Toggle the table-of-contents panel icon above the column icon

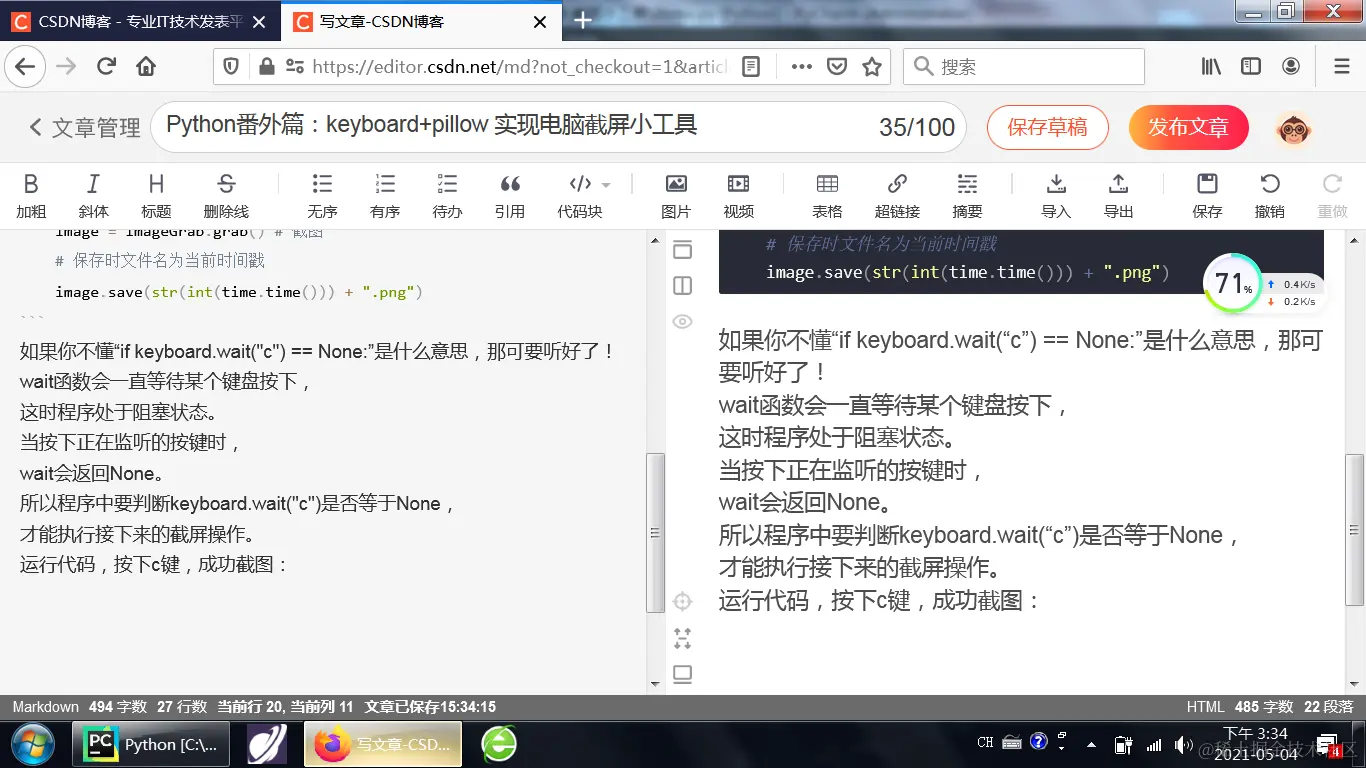point(683,249)
